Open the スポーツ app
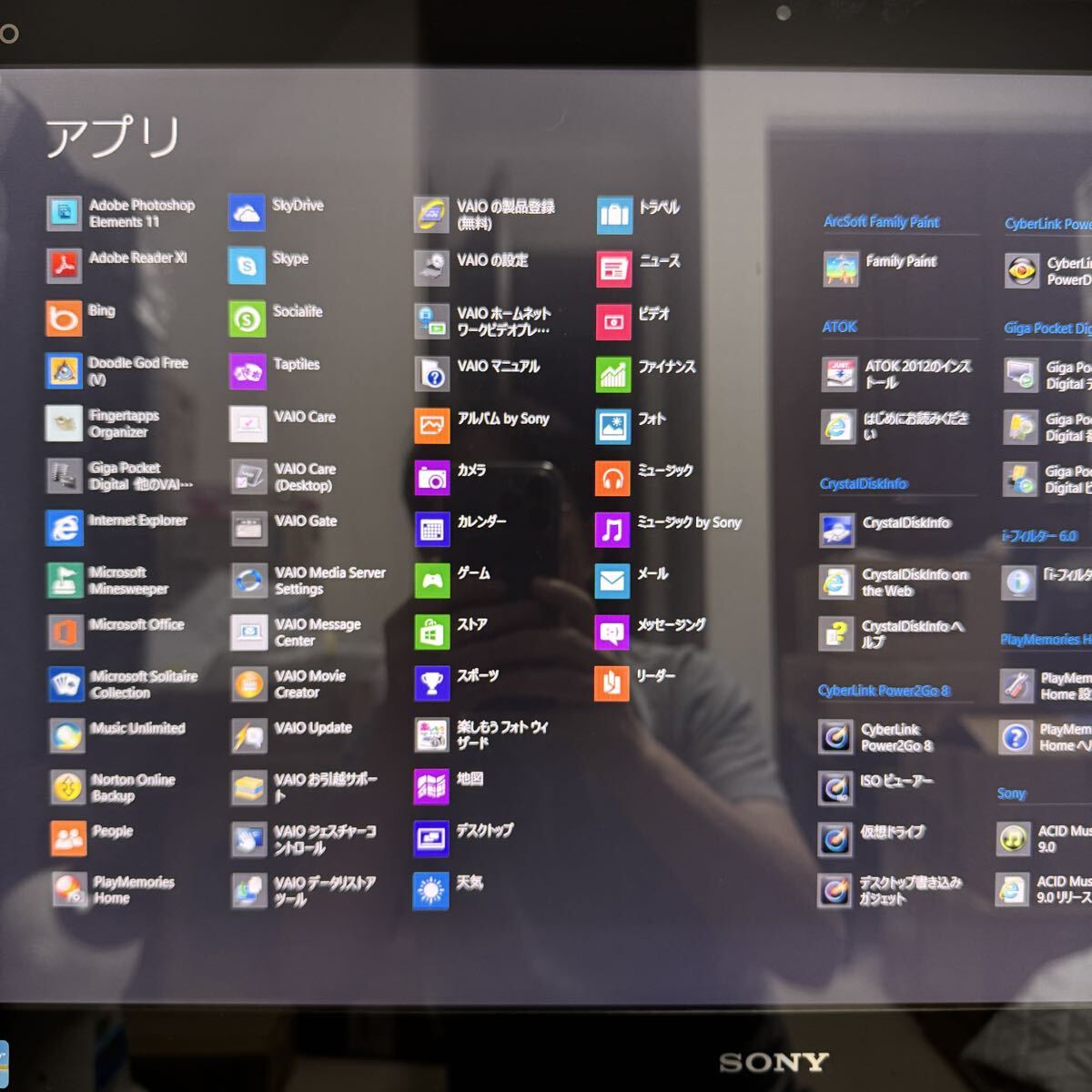1092x1092 pixels. (457, 683)
